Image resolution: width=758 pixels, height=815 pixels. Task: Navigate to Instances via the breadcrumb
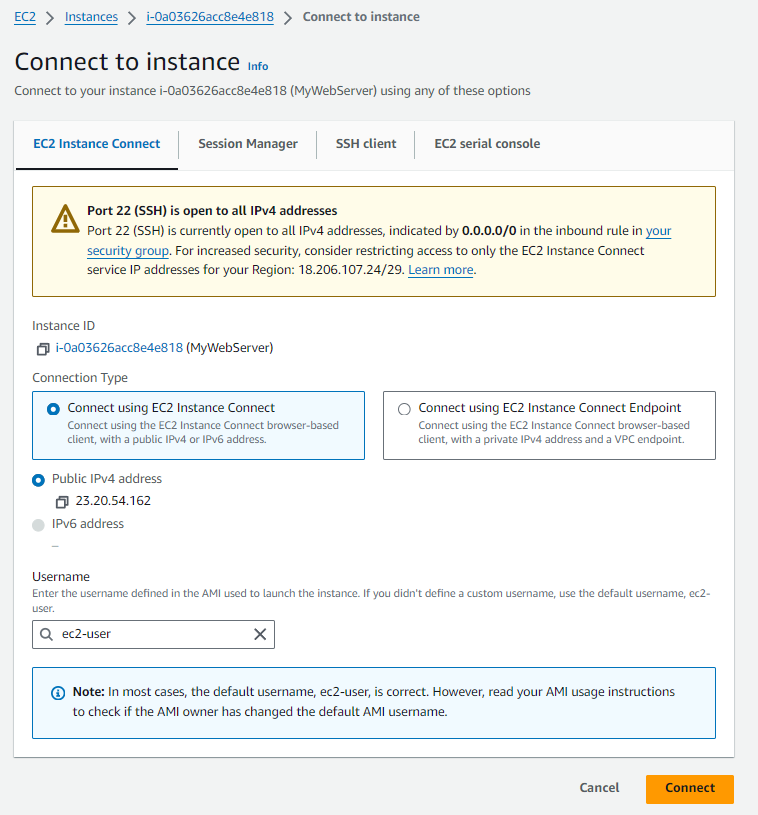pyautogui.click(x=91, y=17)
